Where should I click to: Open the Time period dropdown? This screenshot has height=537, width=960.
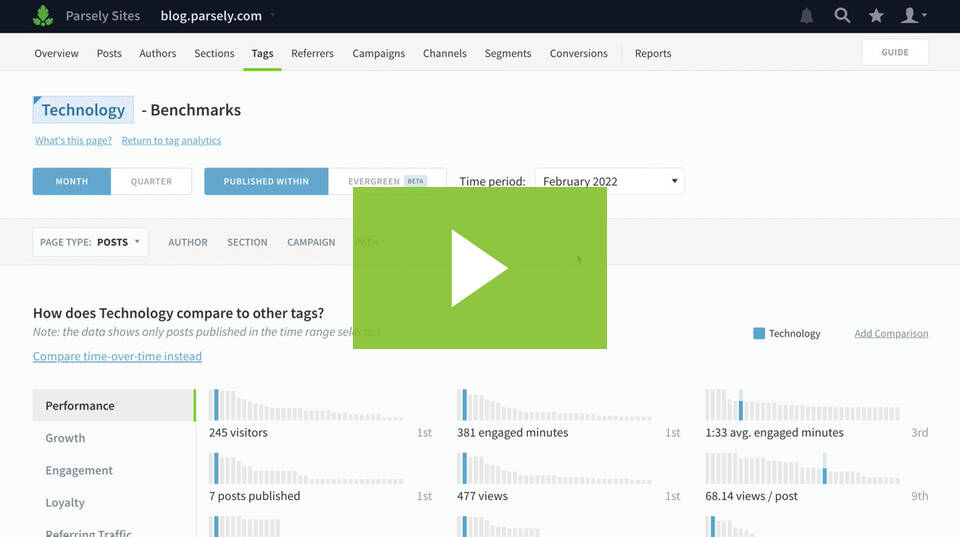[609, 181]
